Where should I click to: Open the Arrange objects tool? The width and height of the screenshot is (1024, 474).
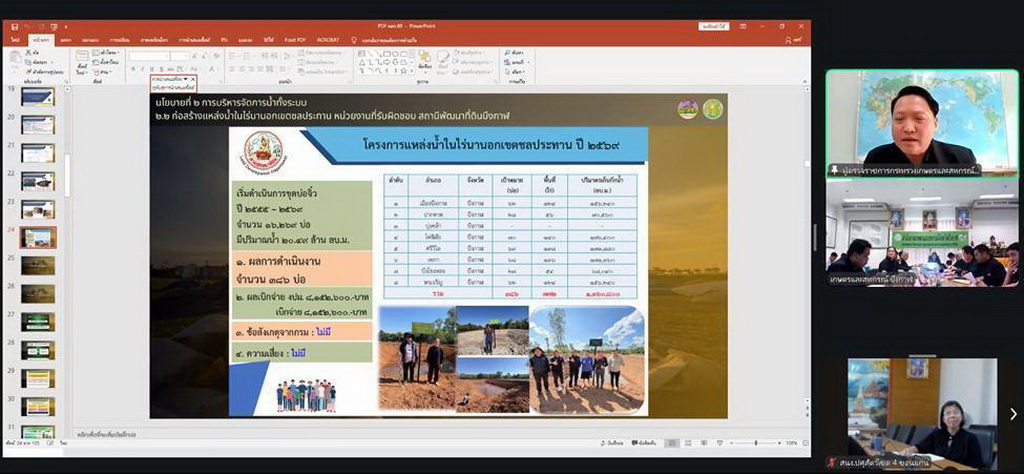(x=423, y=60)
